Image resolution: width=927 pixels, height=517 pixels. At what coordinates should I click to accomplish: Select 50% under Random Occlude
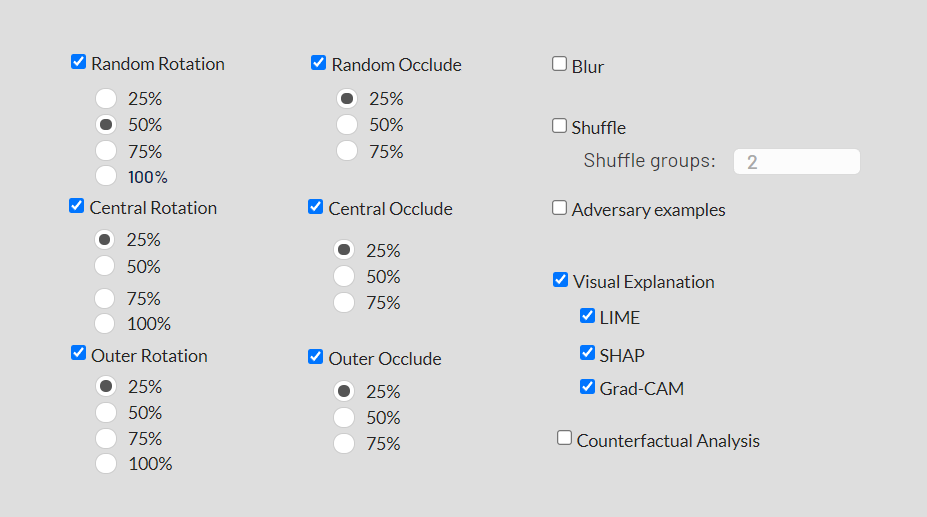346,125
